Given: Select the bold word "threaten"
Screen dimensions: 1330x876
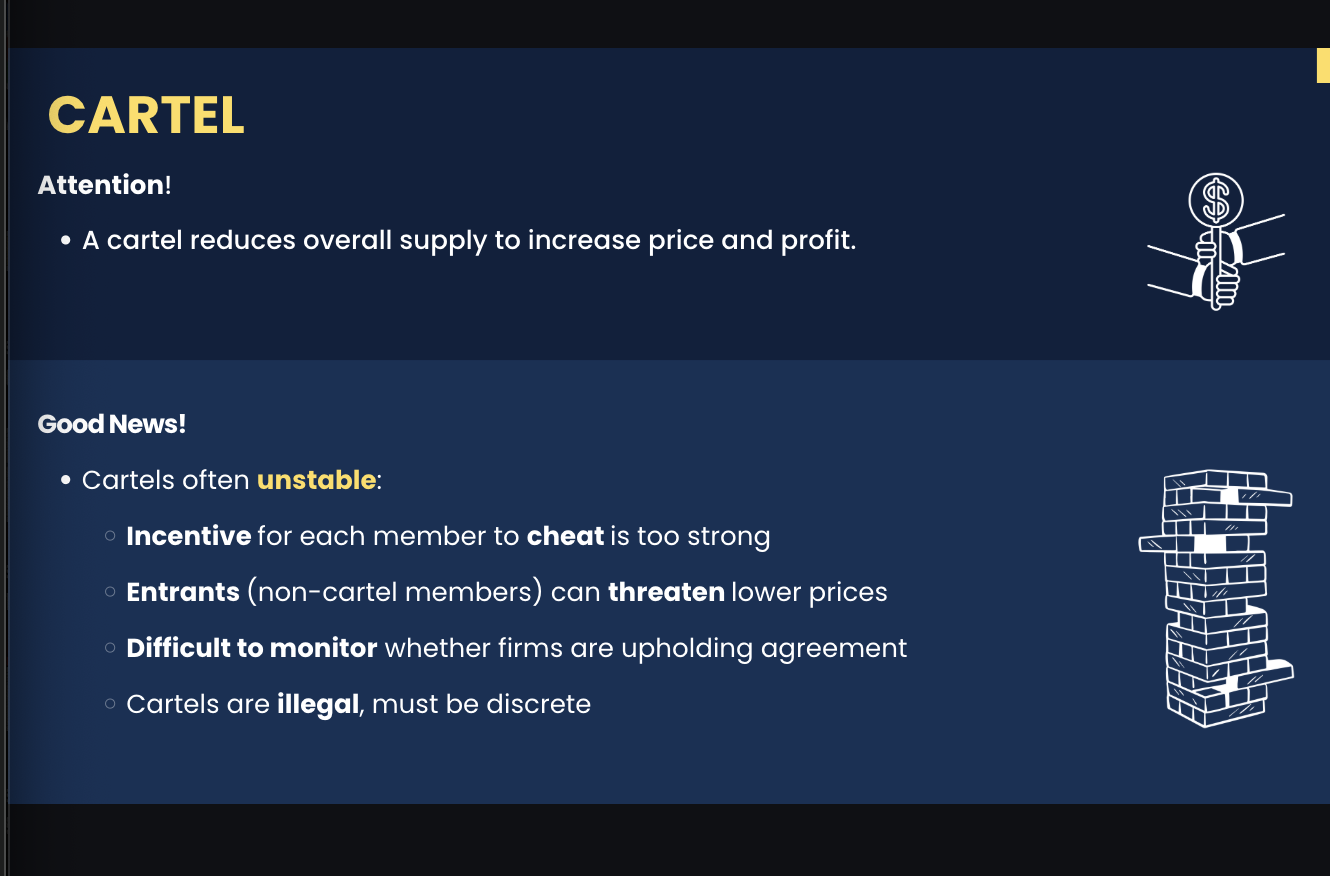Looking at the screenshot, I should tap(666, 592).
